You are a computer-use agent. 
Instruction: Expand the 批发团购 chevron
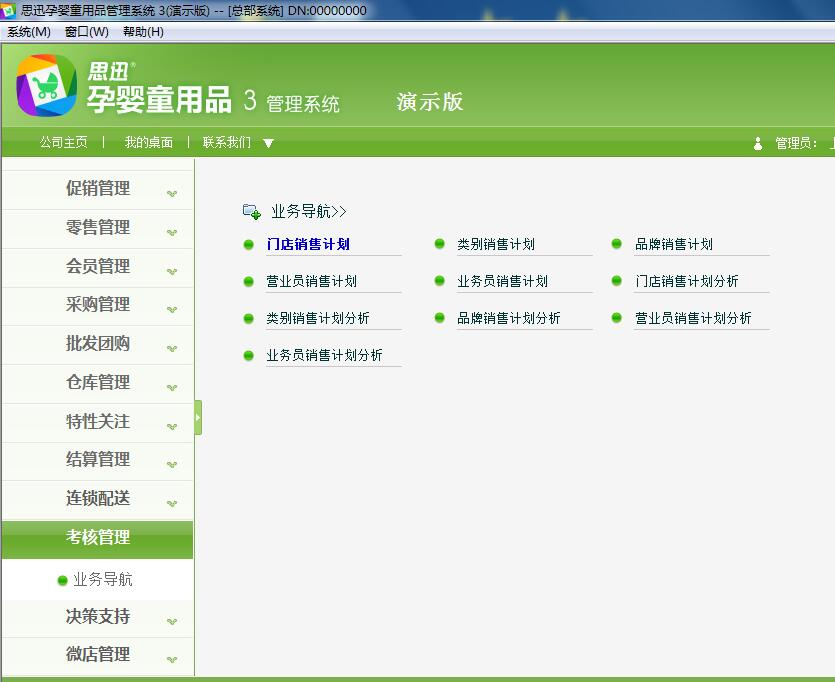pos(171,348)
